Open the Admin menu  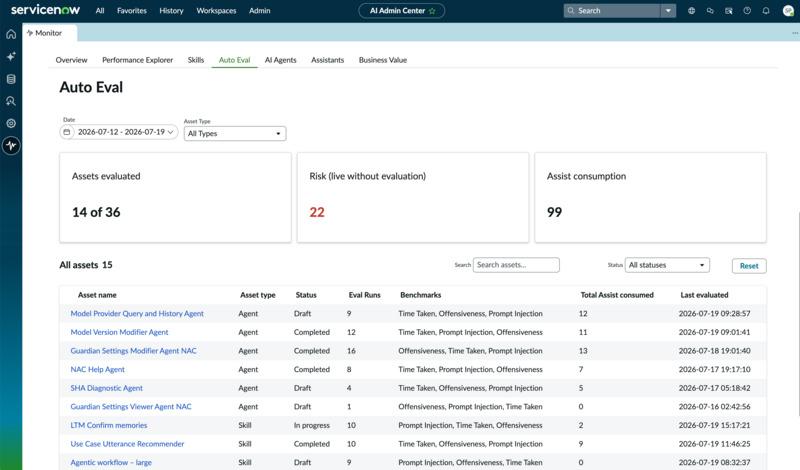(260, 11)
